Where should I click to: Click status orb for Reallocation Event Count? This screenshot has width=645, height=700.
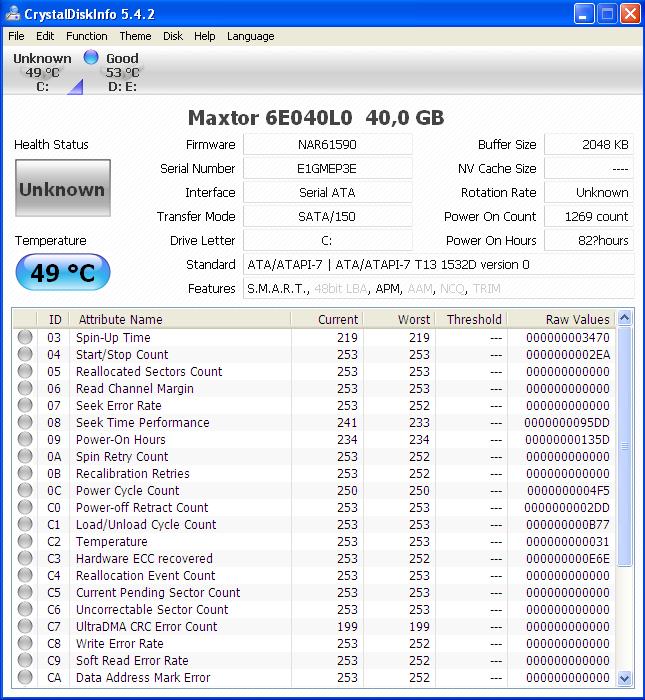[x=25, y=575]
